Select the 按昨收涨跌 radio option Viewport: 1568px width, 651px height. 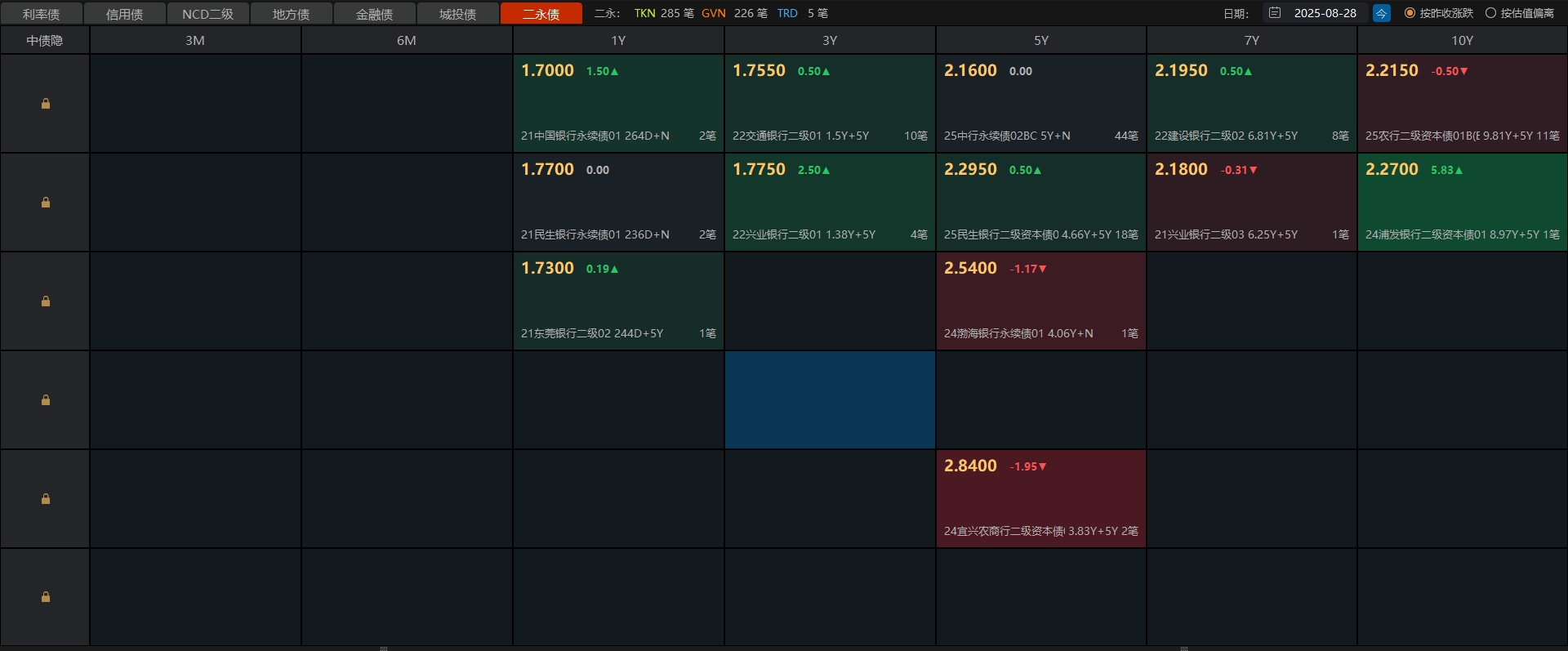tap(1410, 13)
